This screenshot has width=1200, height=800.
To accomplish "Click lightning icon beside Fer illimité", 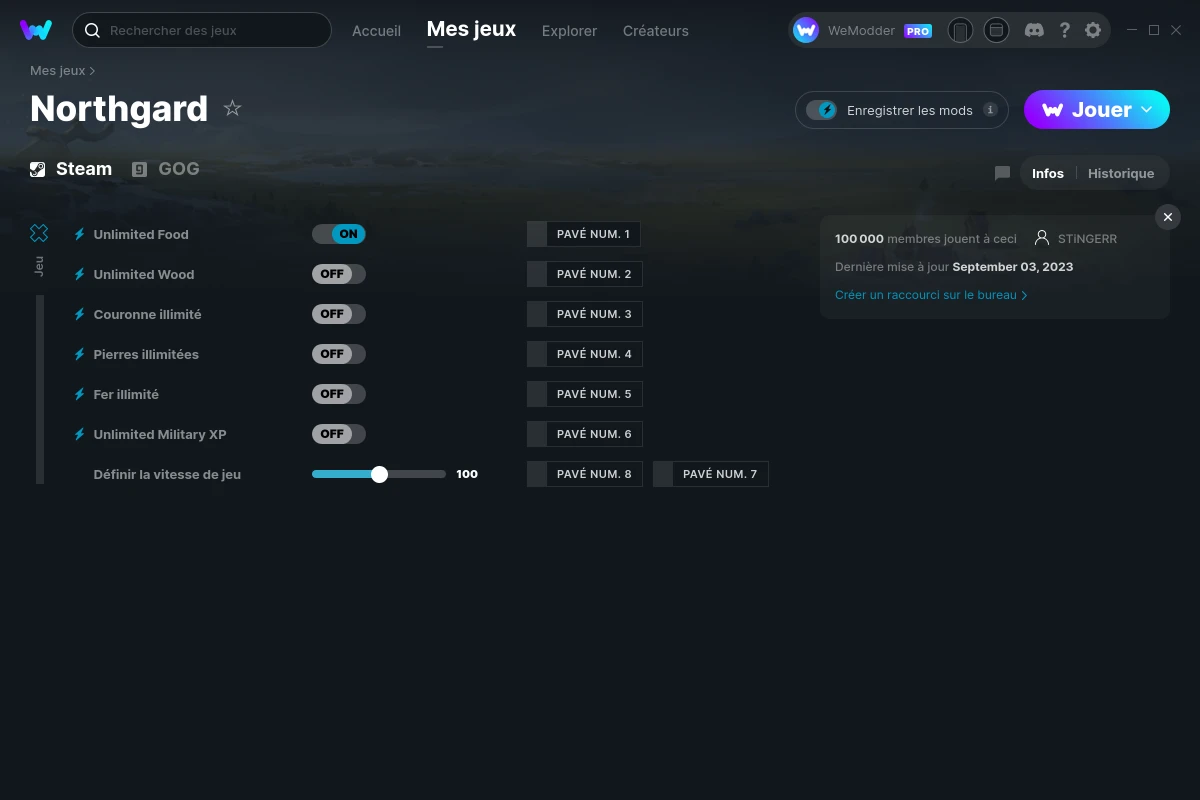I will click(79, 394).
